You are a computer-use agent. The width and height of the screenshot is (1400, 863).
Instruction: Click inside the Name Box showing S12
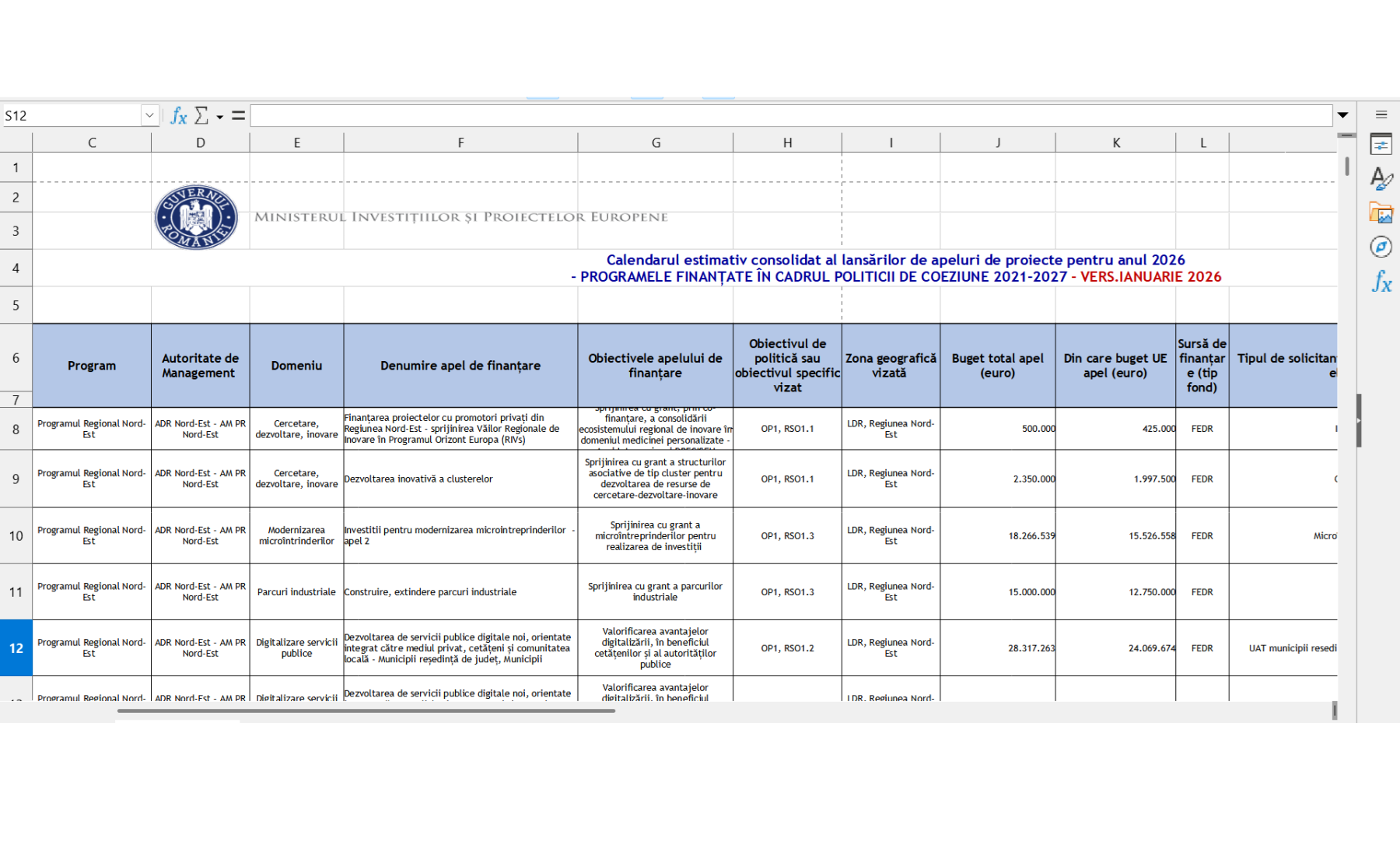(x=70, y=114)
